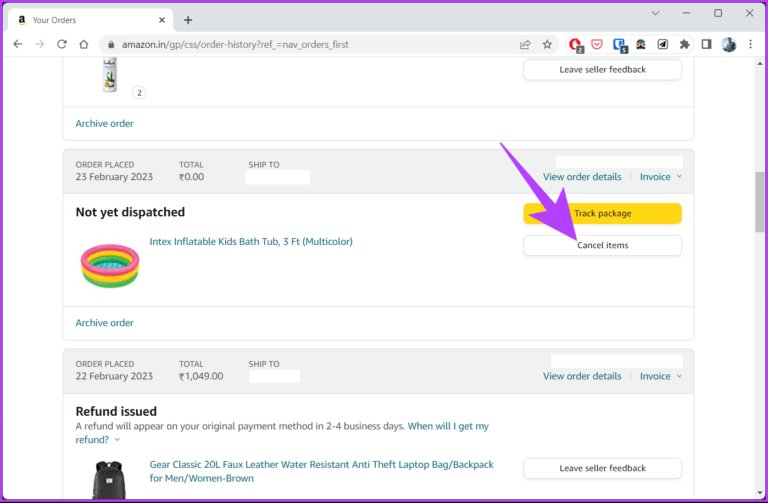Expand Invoice dropdown for 23 February order
The height and width of the screenshot is (503, 768).
coord(661,177)
